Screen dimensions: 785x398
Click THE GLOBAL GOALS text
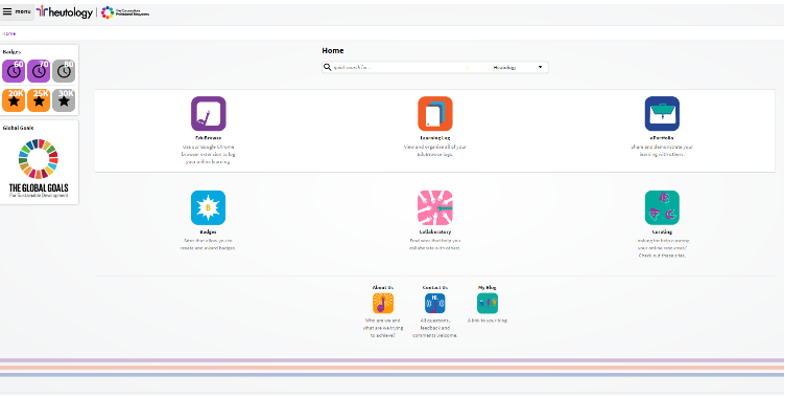pyautogui.click(x=39, y=188)
